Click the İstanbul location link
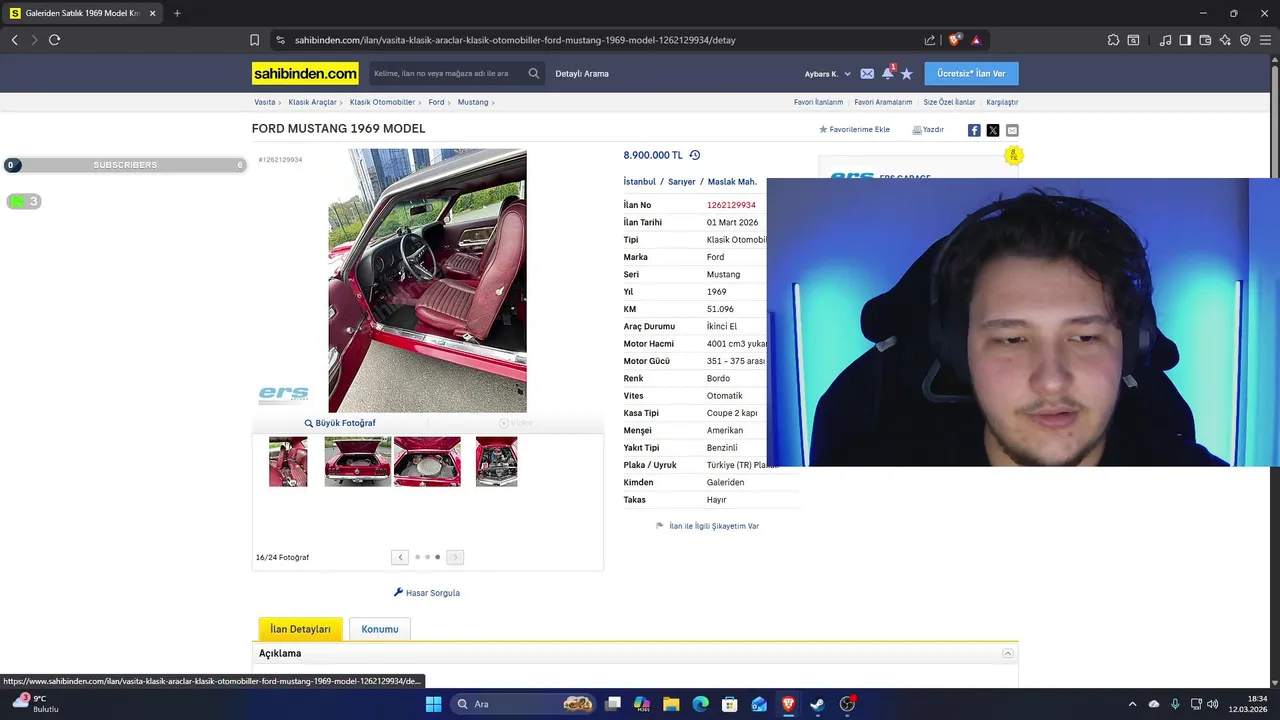The width and height of the screenshot is (1280, 720). point(639,182)
